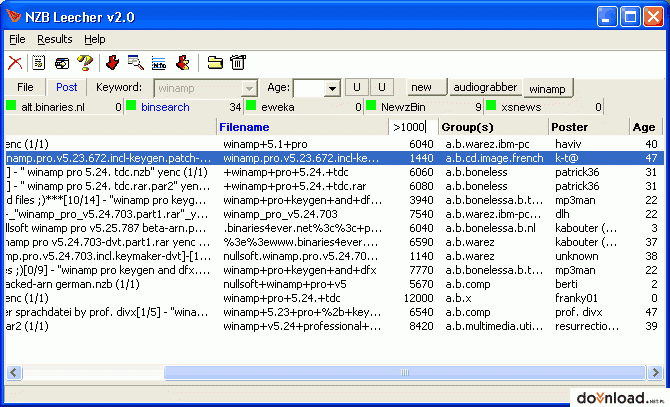Click the red arrow with star icon
The width and height of the screenshot is (670, 407).
click(x=183, y=63)
